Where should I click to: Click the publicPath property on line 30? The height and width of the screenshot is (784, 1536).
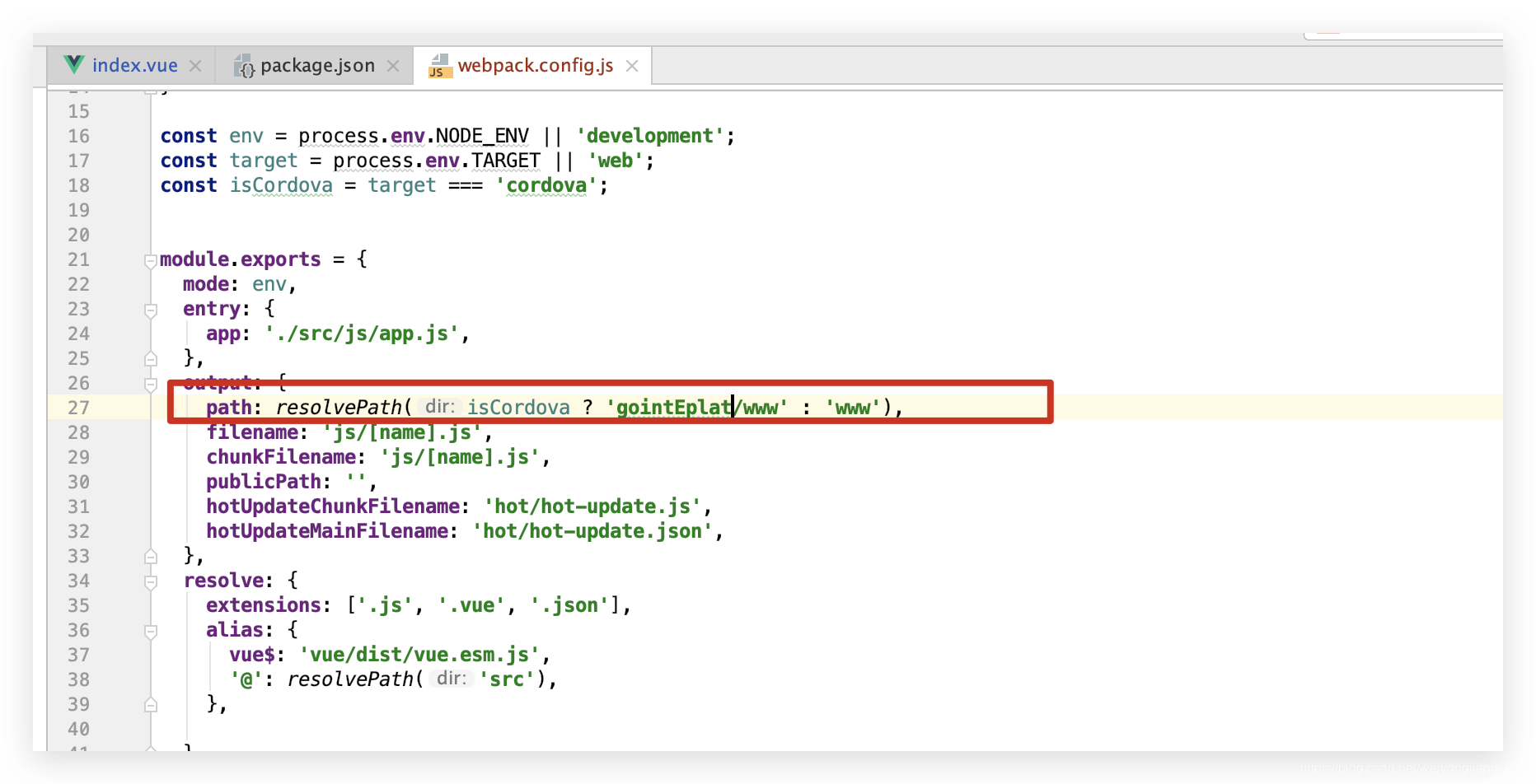coord(263,482)
